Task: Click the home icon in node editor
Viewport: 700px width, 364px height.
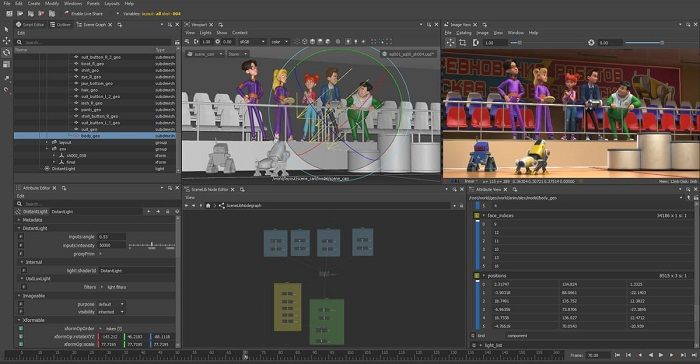Action: (x=208, y=205)
